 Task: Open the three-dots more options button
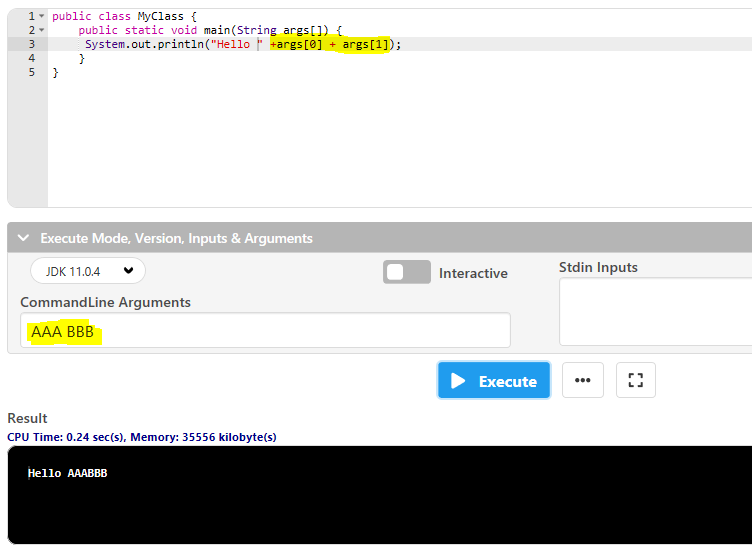coord(582,380)
